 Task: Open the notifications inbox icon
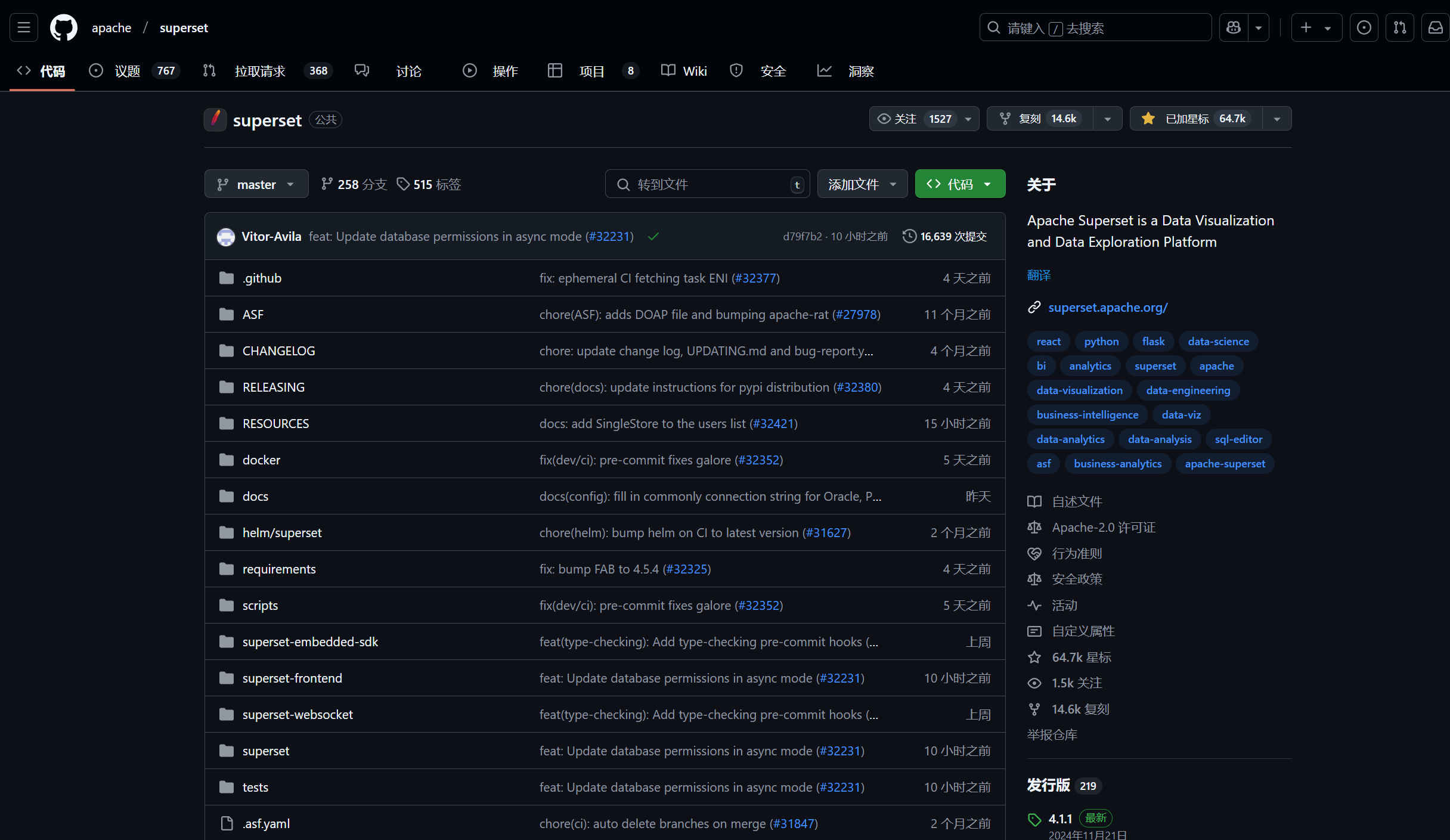pyautogui.click(x=1435, y=27)
